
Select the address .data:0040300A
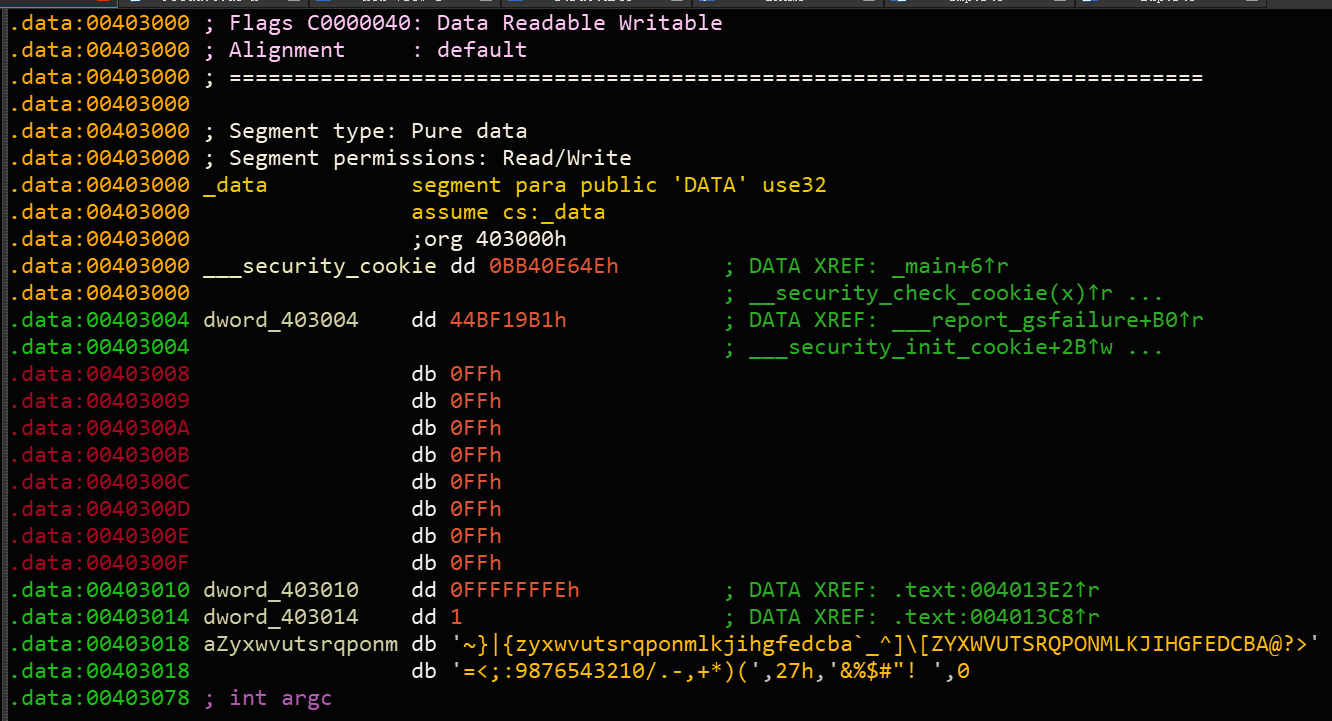[100, 428]
